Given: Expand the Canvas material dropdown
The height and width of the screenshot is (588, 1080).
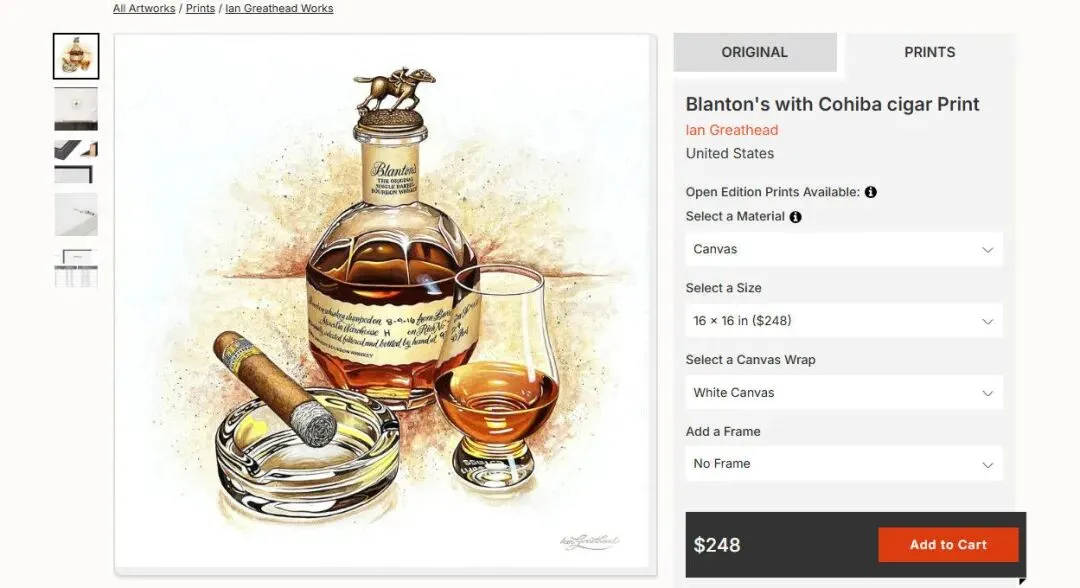Looking at the screenshot, I should 844,249.
